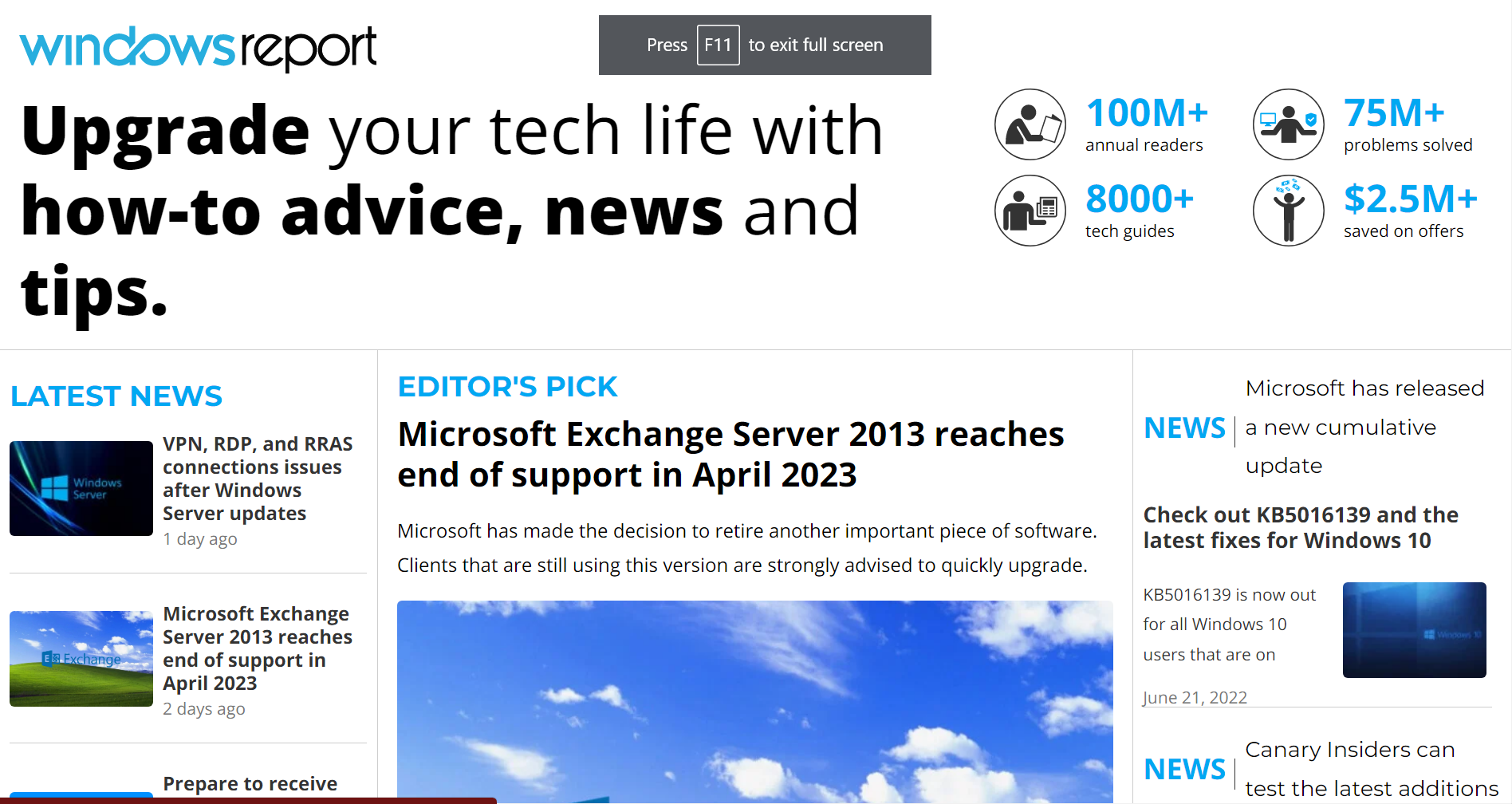Click the annual readers icon
This screenshot has height=804, width=1512.
coord(1030,124)
